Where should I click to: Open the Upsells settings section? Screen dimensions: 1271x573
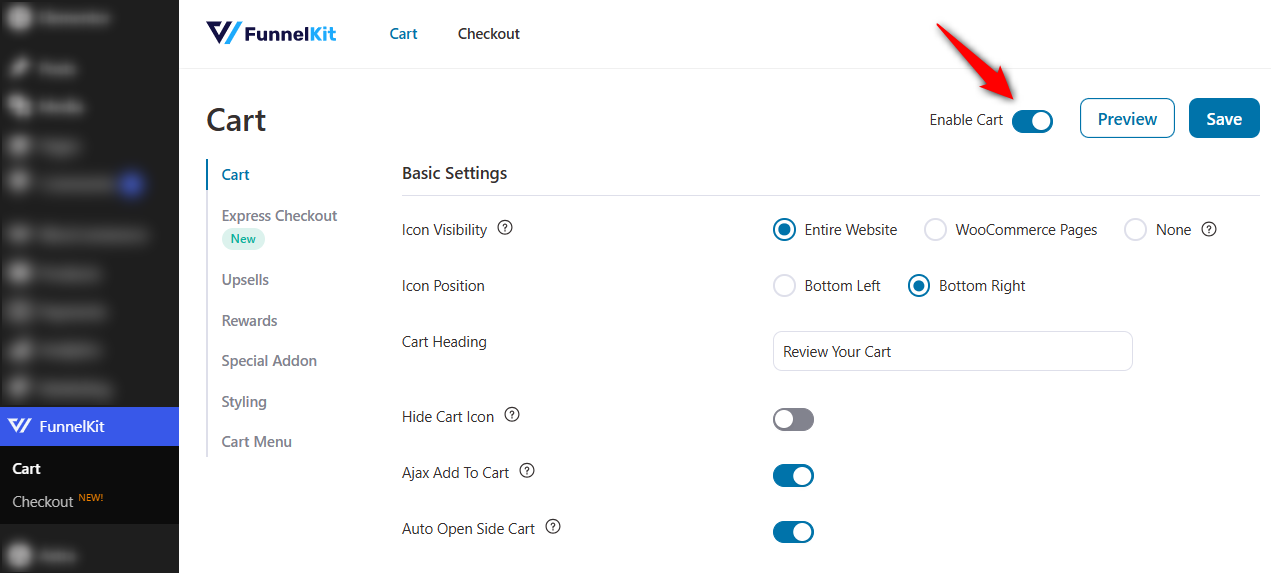click(x=245, y=280)
